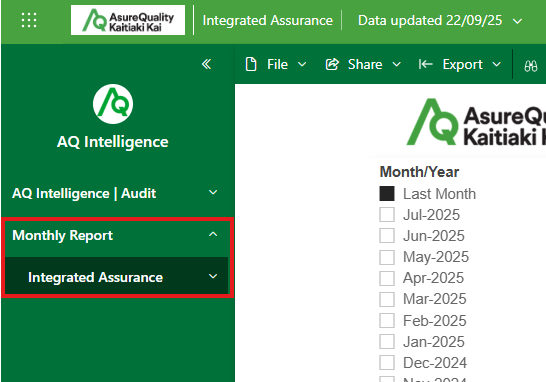Expand AQ Intelligence | Audit section chevron

pos(213,192)
